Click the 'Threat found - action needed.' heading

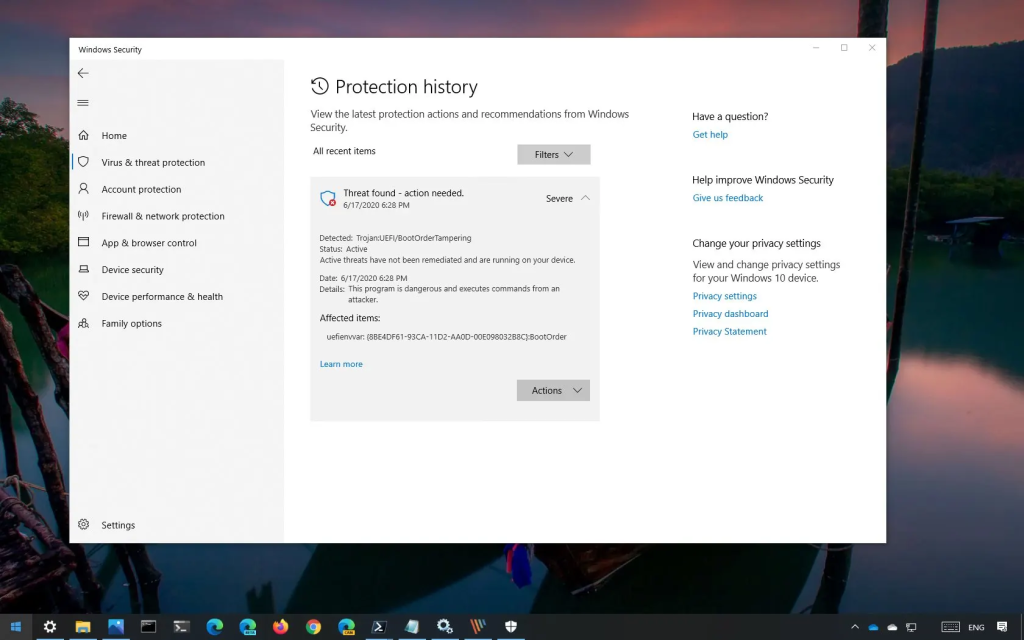pyautogui.click(x=404, y=193)
